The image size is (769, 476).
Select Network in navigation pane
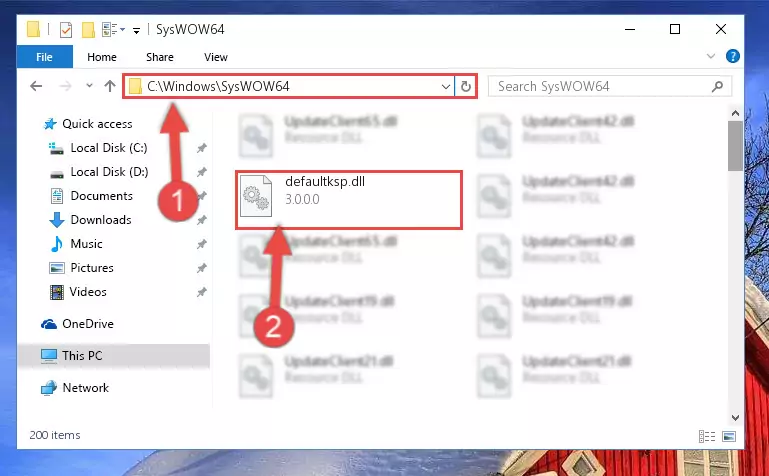pos(85,388)
